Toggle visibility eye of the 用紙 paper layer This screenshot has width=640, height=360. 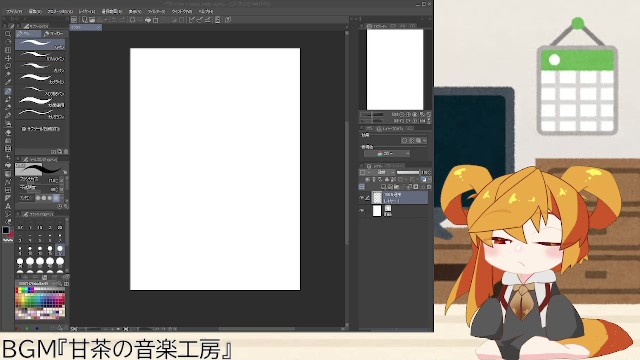point(362,211)
